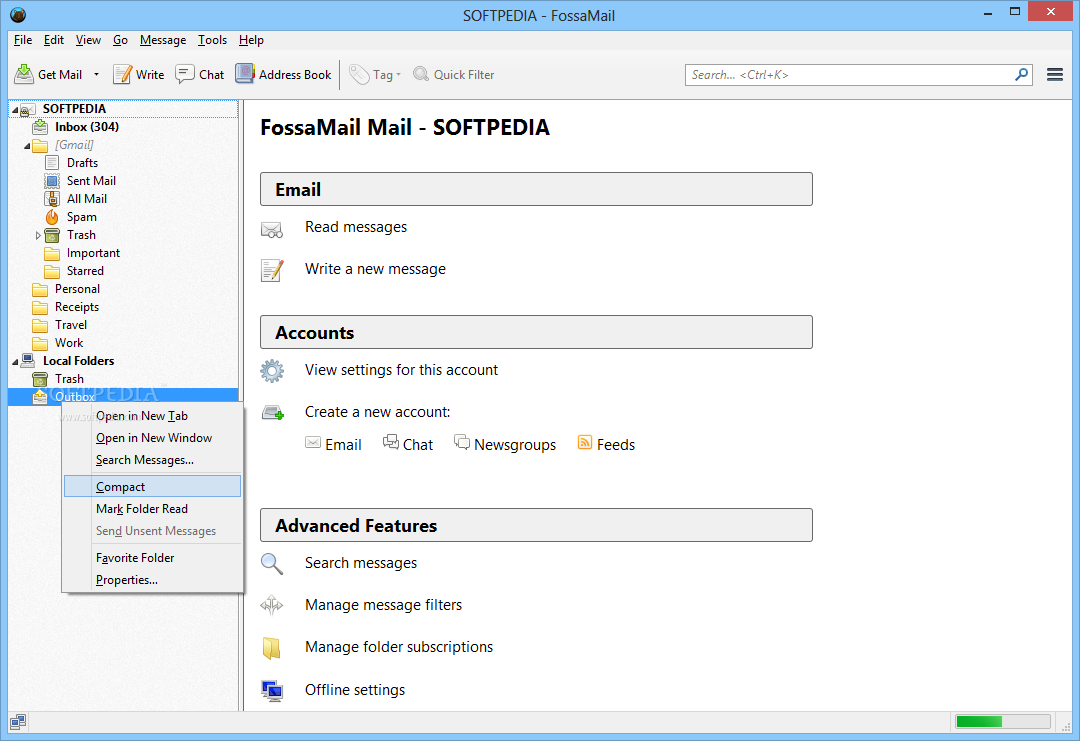Choose Open in New Tab
The height and width of the screenshot is (741, 1080).
point(142,416)
